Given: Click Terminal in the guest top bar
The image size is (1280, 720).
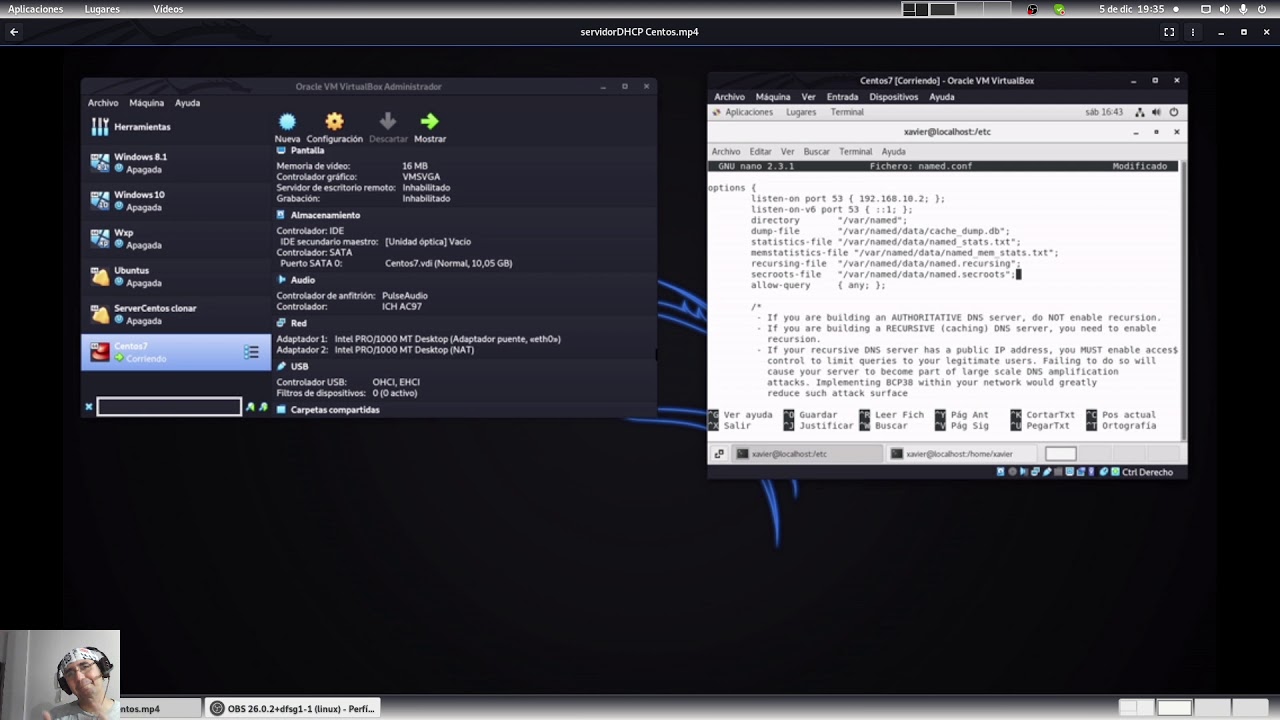Looking at the screenshot, I should [847, 112].
